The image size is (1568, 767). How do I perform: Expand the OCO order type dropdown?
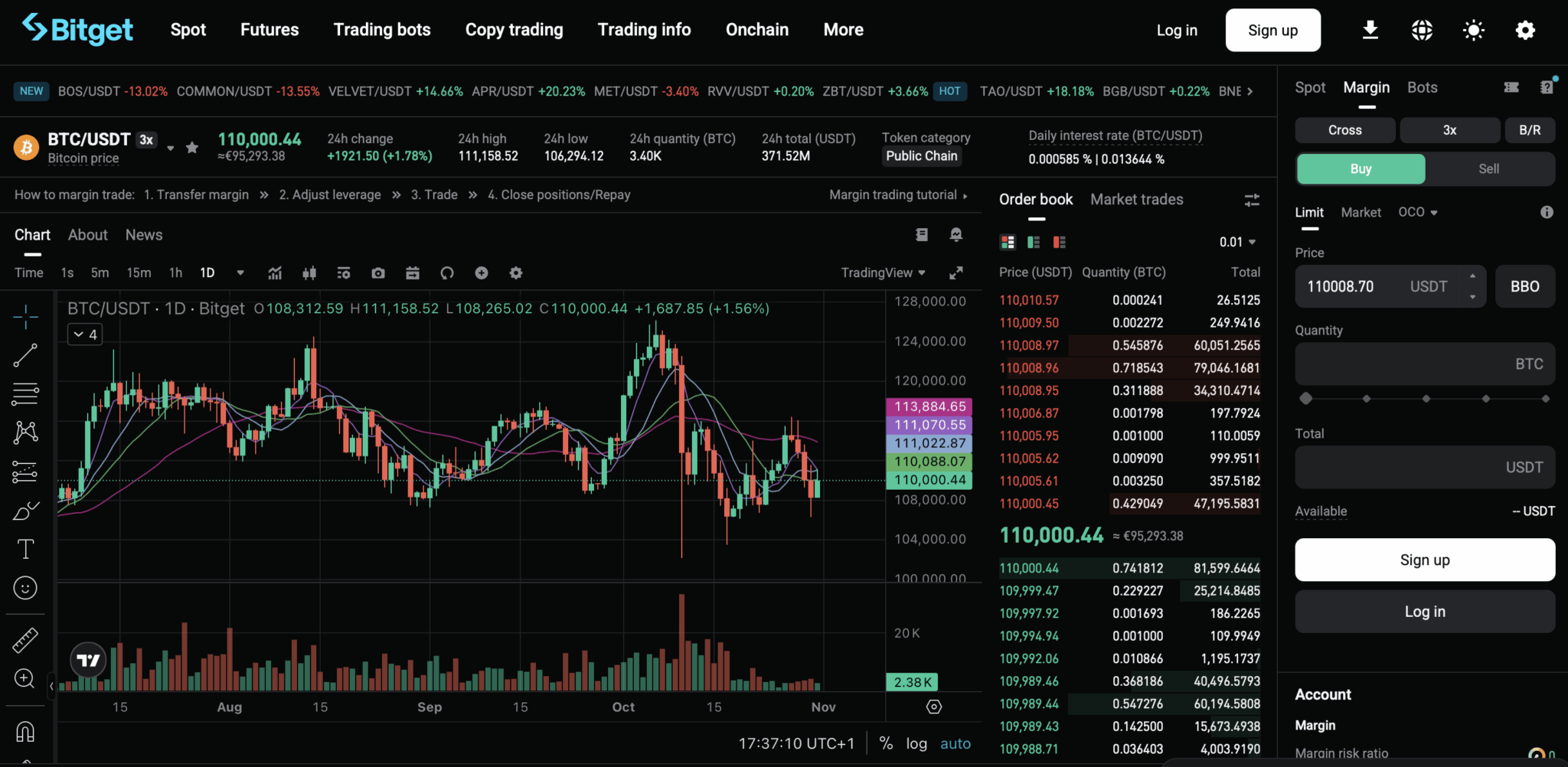(1418, 212)
